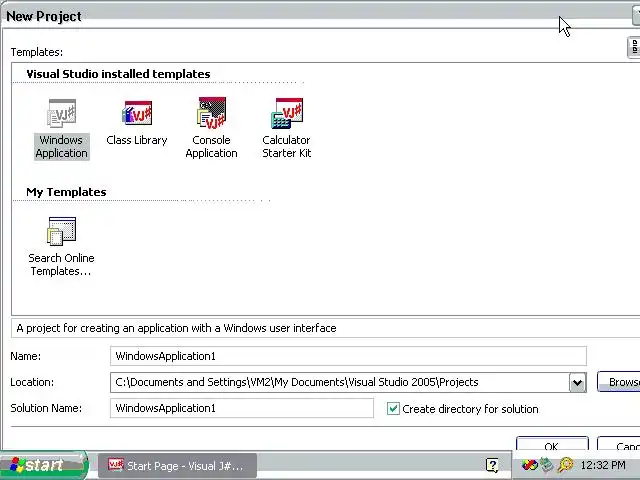This screenshot has height=480, width=640.
Task: Click the colorful butterfly tray icon
Action: [x=529, y=465]
